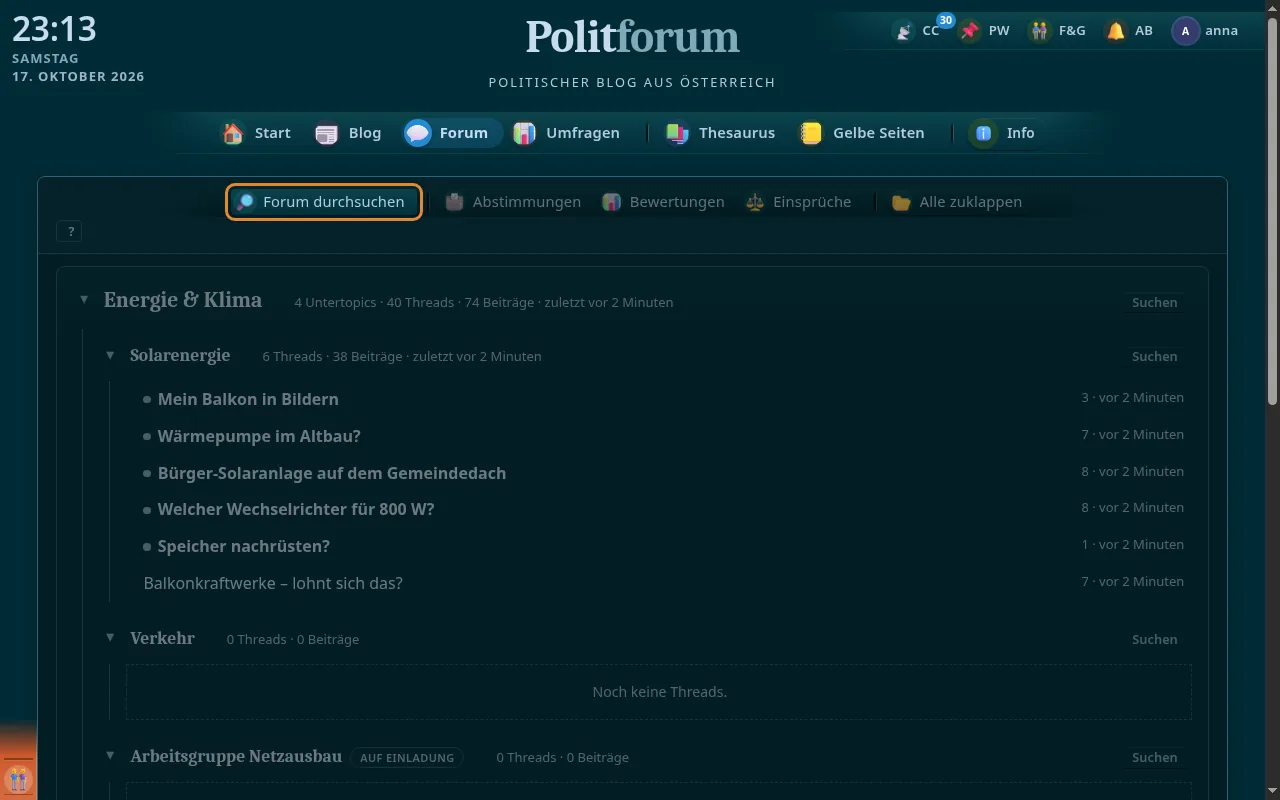Image resolution: width=1280 pixels, height=800 pixels.
Task: Click the Abstimmungen ballot box icon
Action: pyautogui.click(x=455, y=202)
